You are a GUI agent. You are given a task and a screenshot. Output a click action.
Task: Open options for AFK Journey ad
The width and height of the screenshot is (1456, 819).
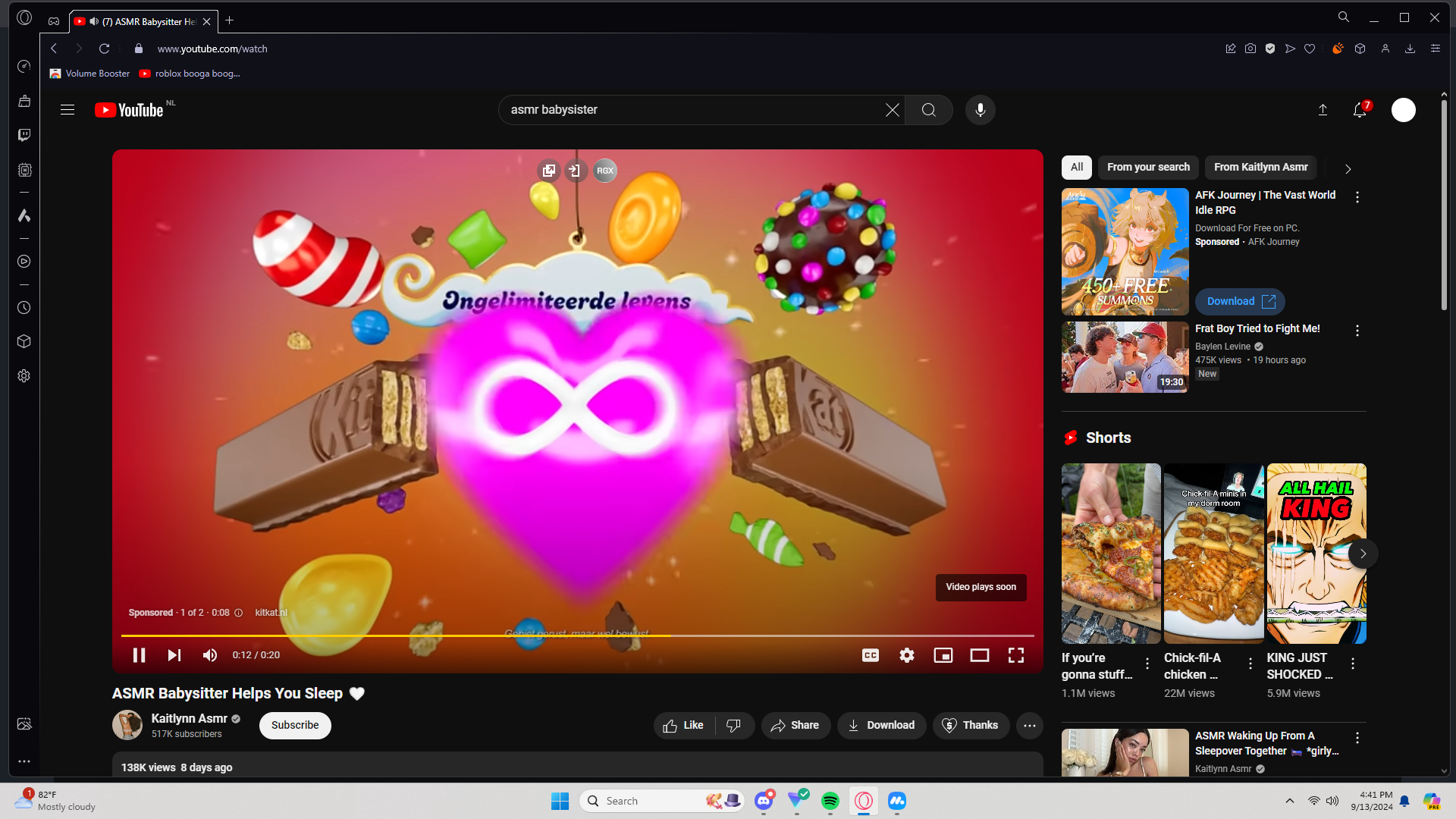click(1357, 197)
